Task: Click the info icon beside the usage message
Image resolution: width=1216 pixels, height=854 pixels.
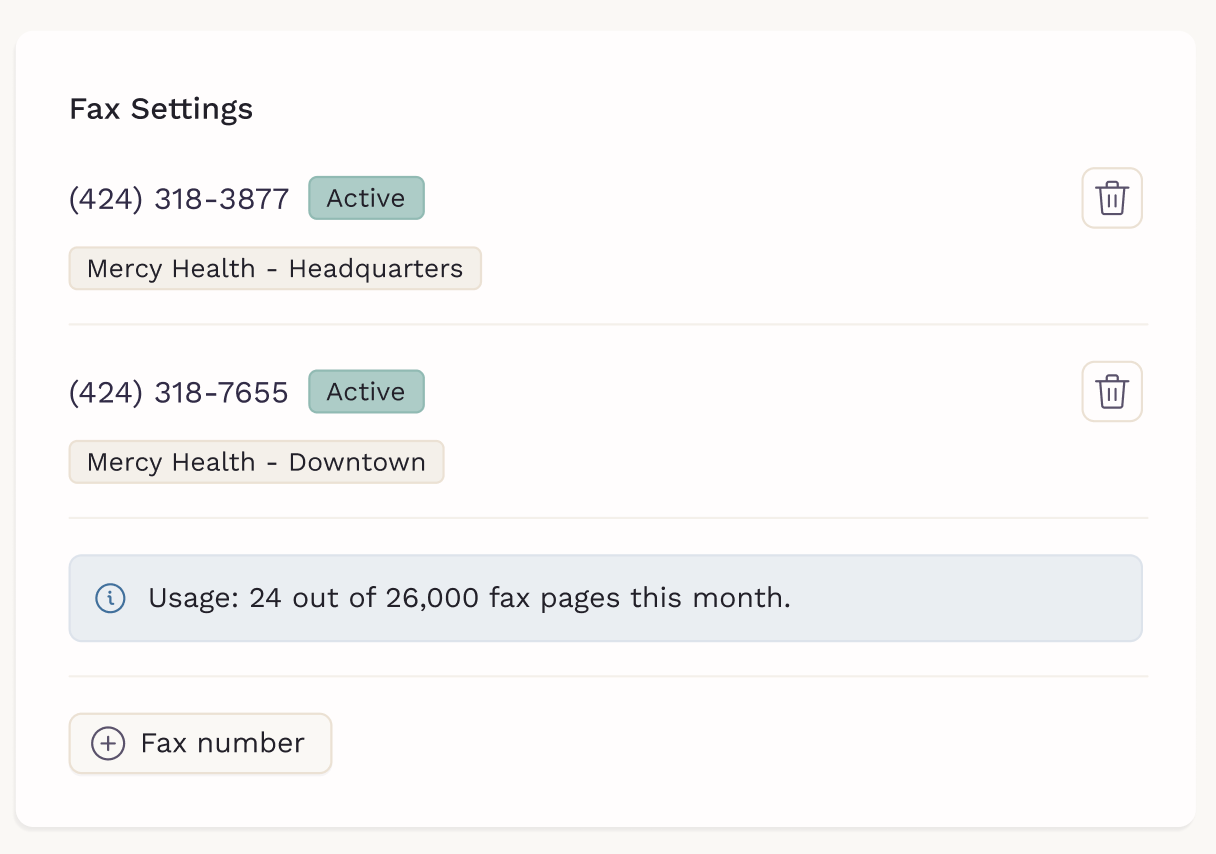Action: 110,598
